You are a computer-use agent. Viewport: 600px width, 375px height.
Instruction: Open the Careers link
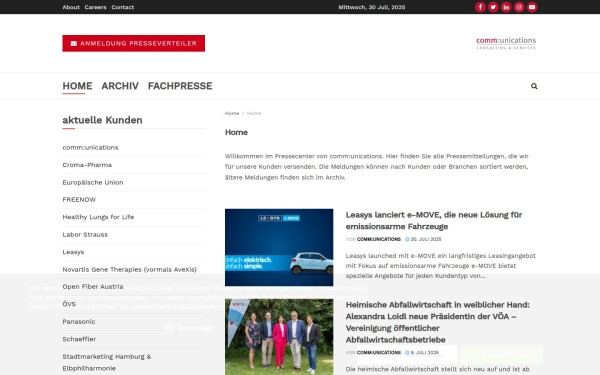tap(95, 7)
